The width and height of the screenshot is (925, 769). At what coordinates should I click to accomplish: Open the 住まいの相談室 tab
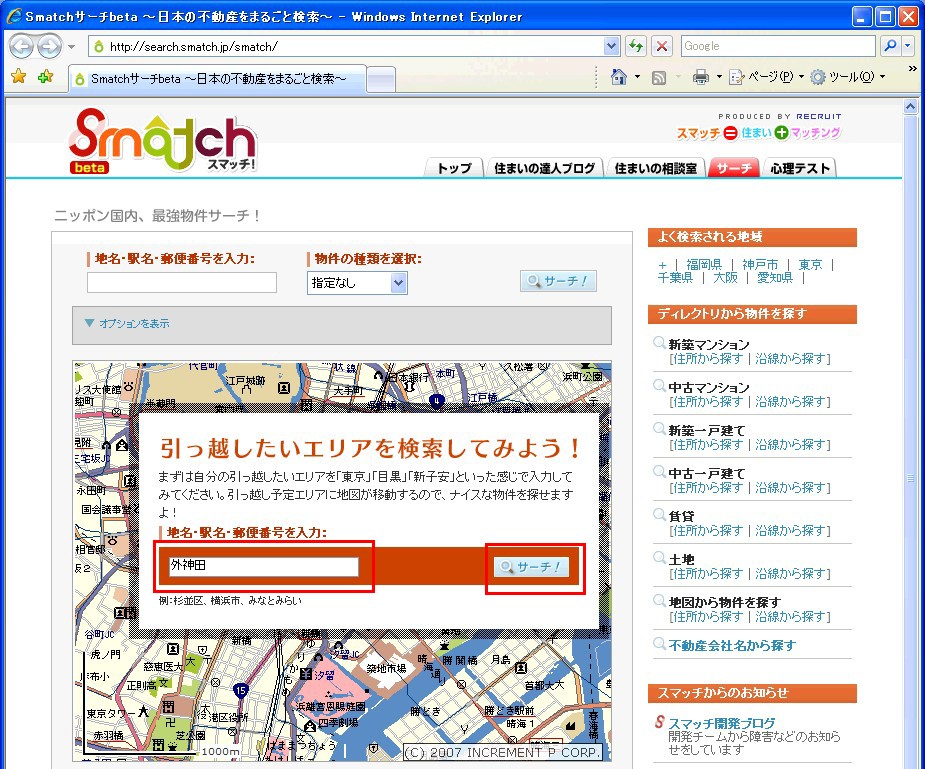pos(655,168)
